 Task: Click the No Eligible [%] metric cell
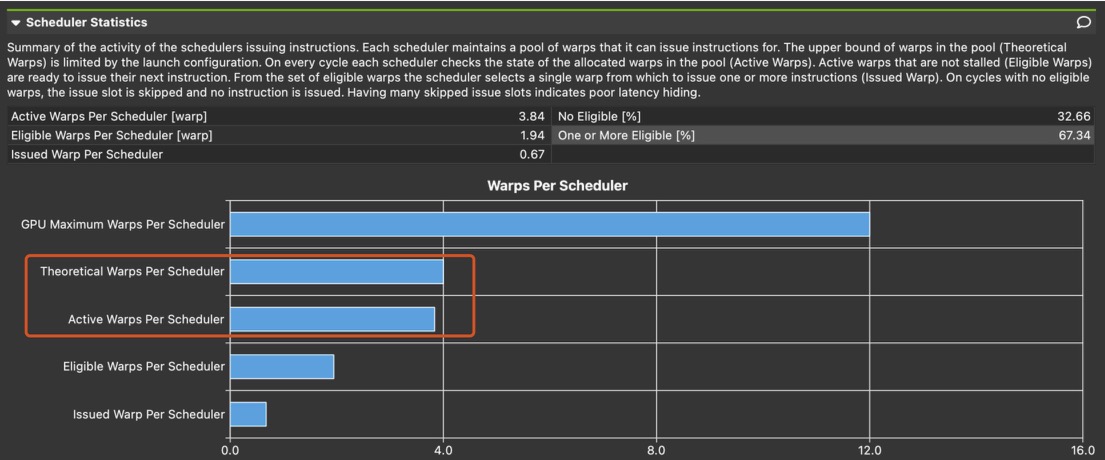(x=598, y=117)
